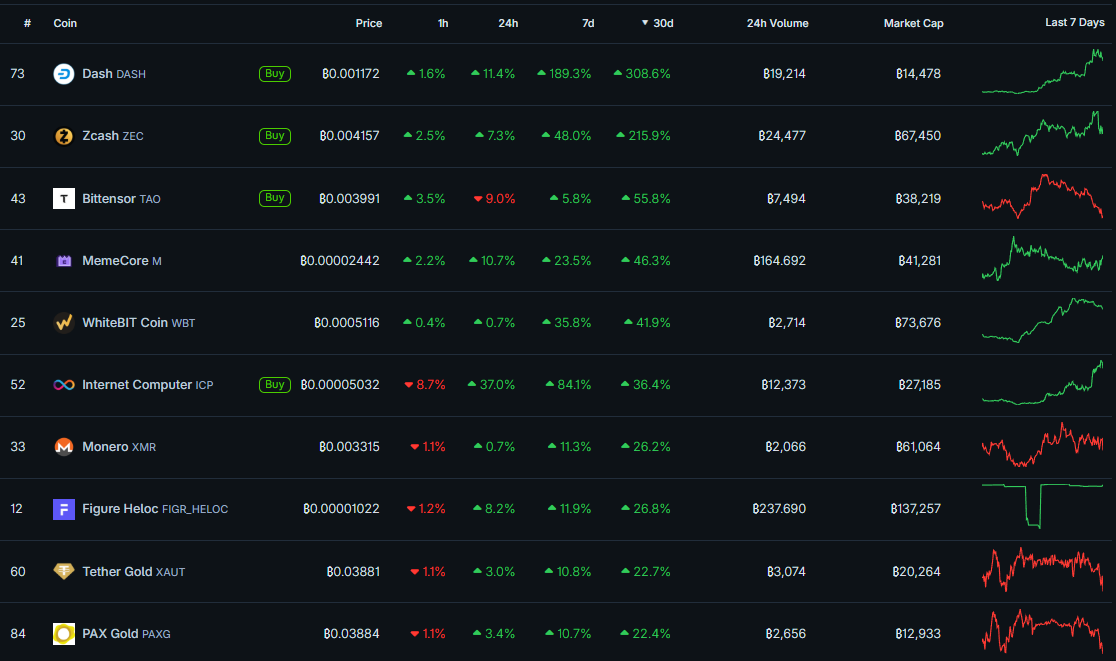1116x661 pixels.
Task: Open the Bittensor TAO coin link
Action: coord(121,199)
